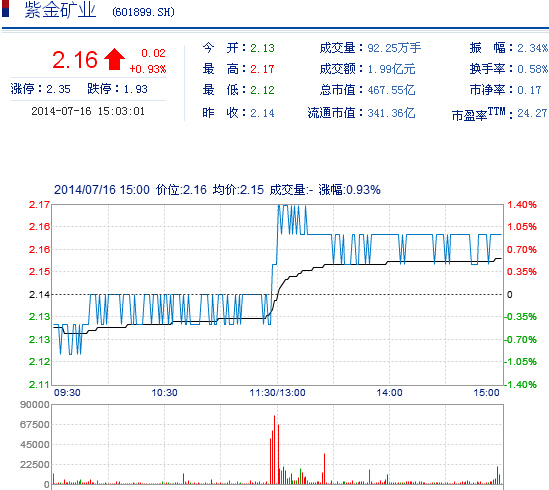Click the chart header 均价:2.15 text

coord(238,190)
